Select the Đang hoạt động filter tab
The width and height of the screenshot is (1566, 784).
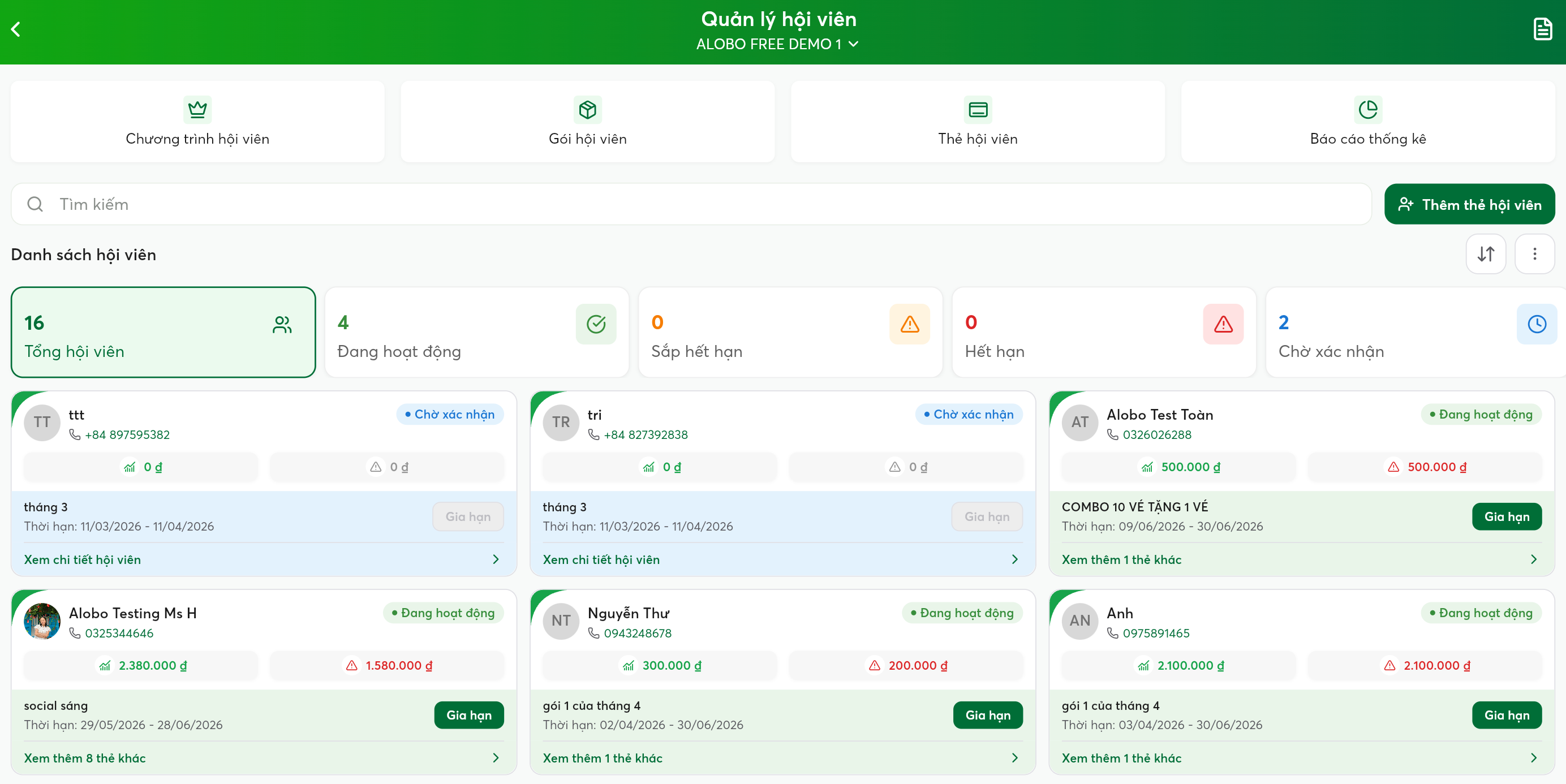click(476, 333)
